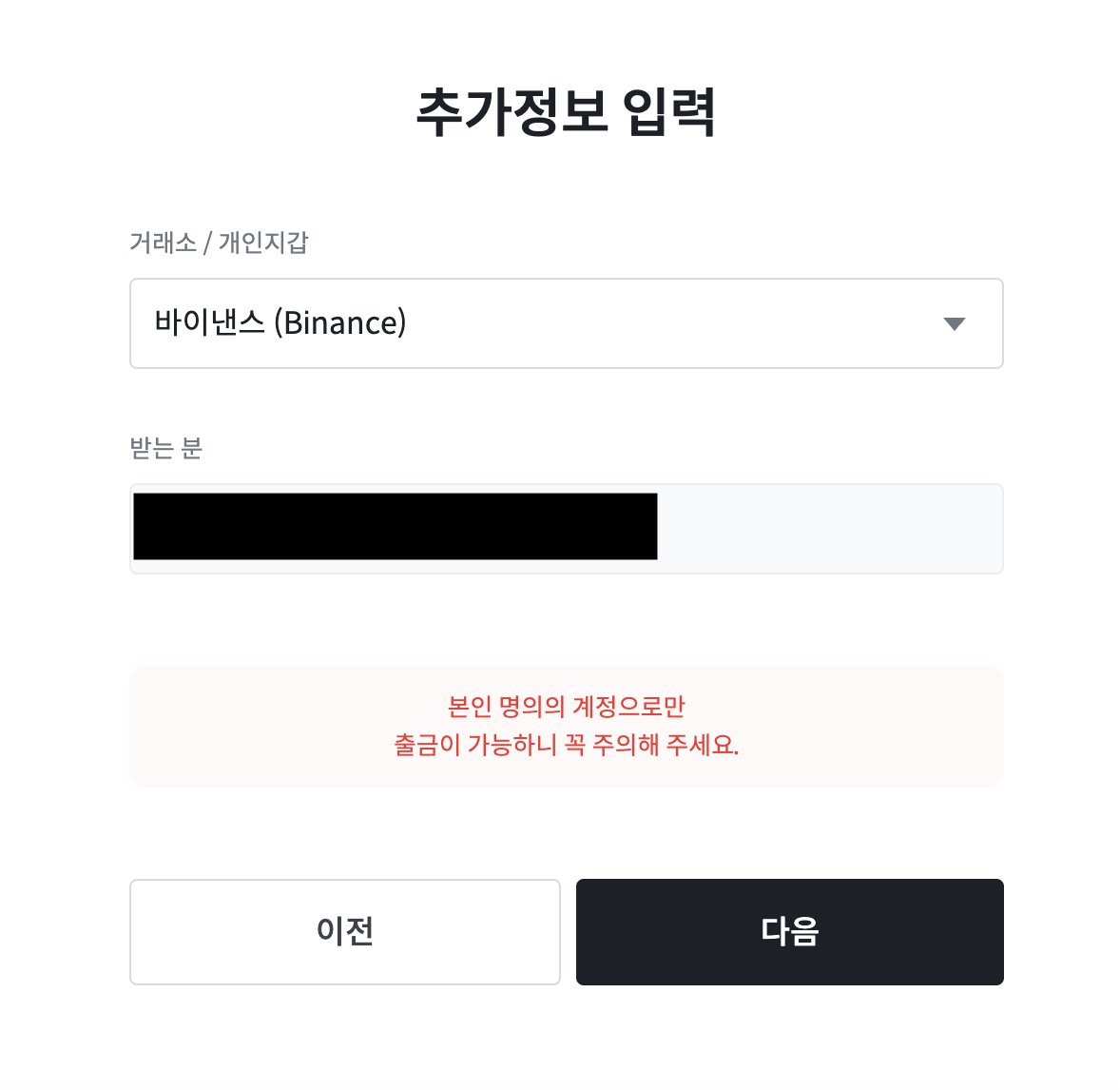This screenshot has height=1090, width=1120.
Task: Click the 출금 warning message line
Action: [565, 747]
